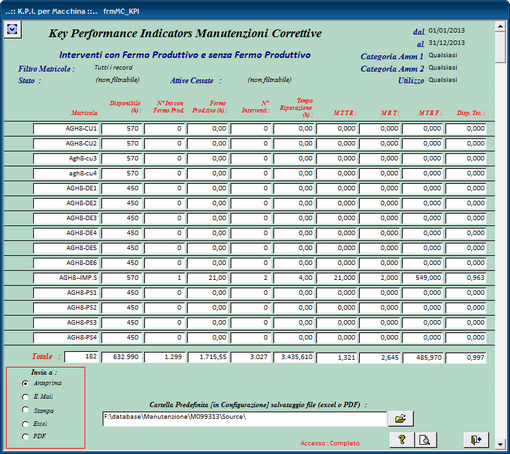This screenshot has width=510, height=454.
Task: Click Matricola field AGH8-DE2
Action: (x=66, y=203)
